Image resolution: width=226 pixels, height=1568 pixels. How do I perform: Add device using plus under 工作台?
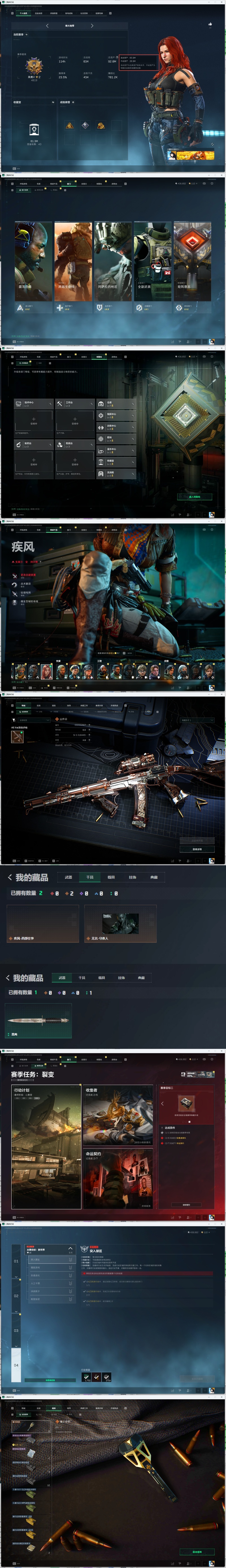pyautogui.click(x=75, y=419)
